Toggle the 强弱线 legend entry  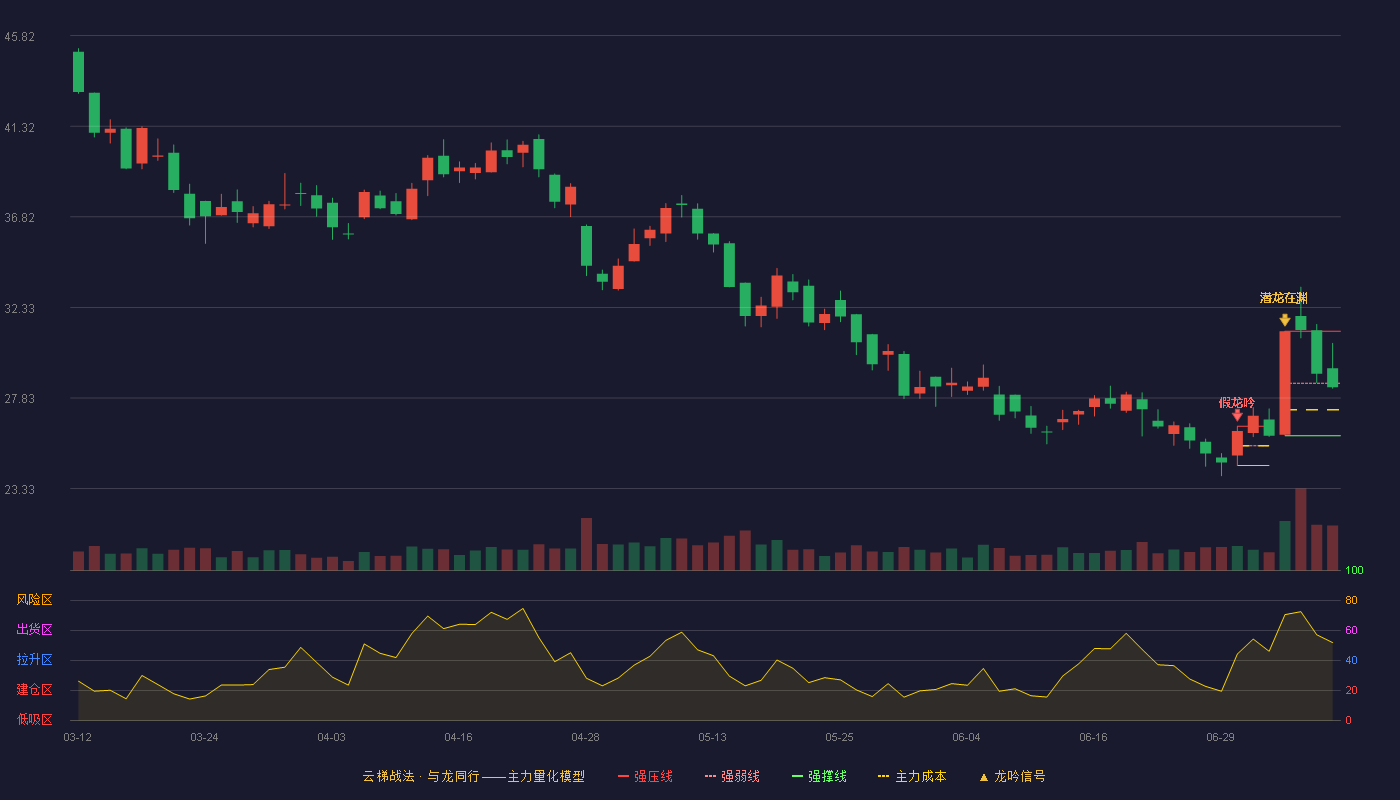click(x=732, y=776)
